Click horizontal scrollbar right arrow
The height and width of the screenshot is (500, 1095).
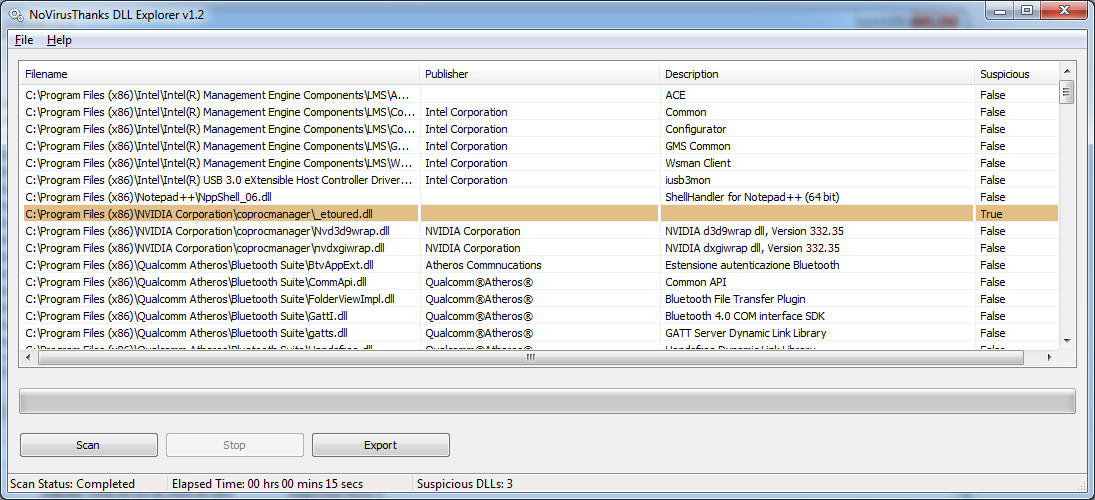coord(1050,357)
